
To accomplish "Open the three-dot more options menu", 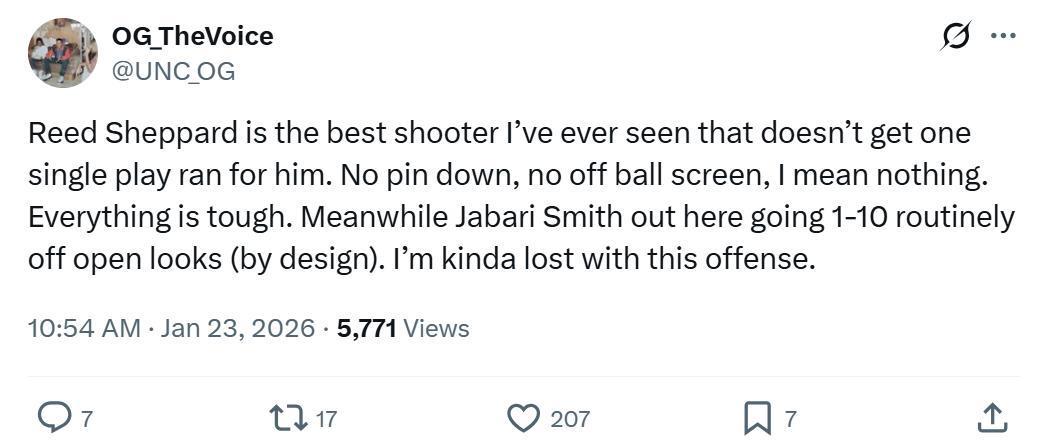I will 1002,37.
